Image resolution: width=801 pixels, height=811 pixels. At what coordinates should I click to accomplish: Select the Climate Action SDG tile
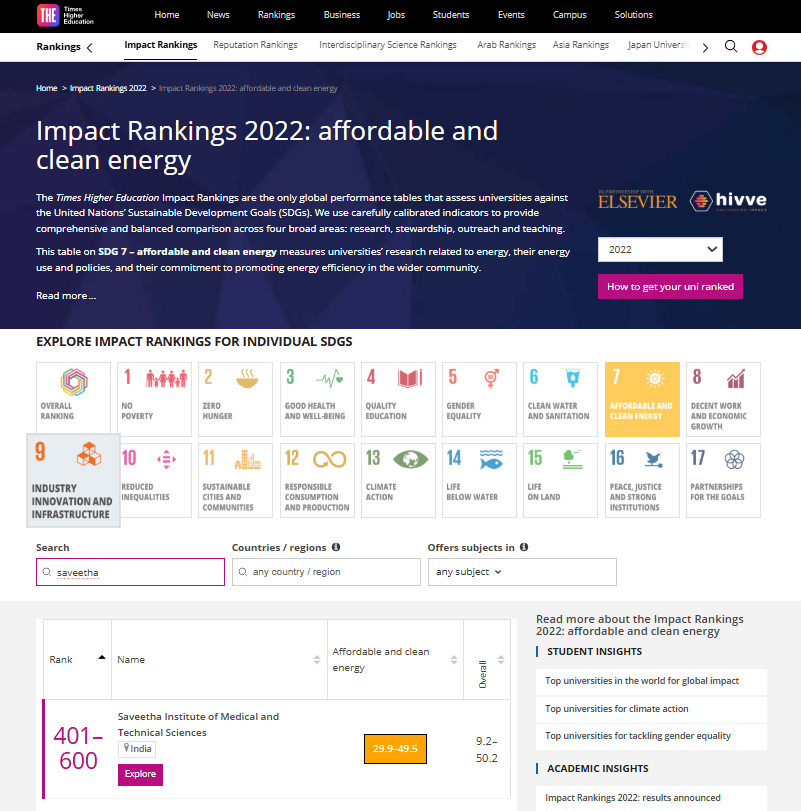(397, 480)
